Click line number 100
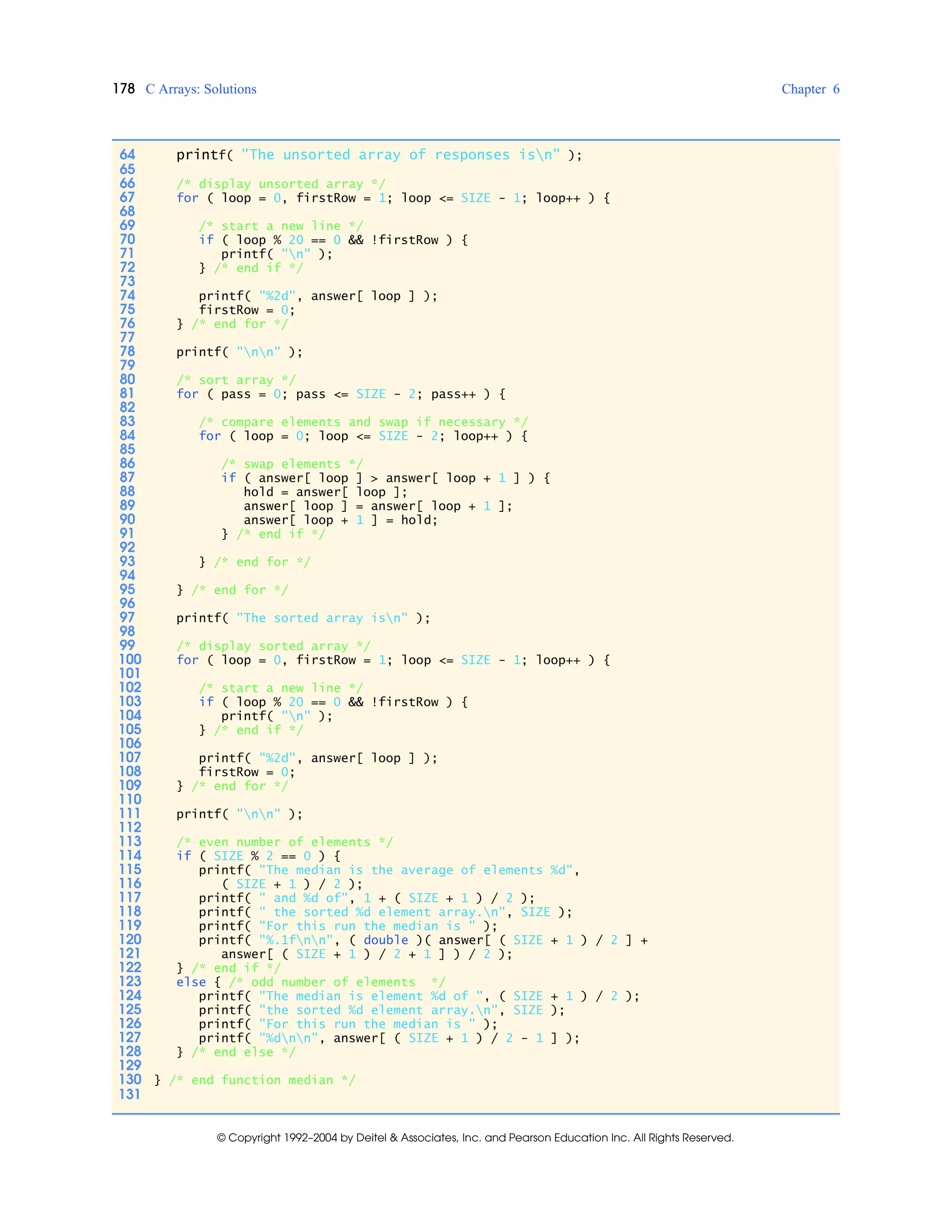952x1232 pixels. click(x=130, y=659)
